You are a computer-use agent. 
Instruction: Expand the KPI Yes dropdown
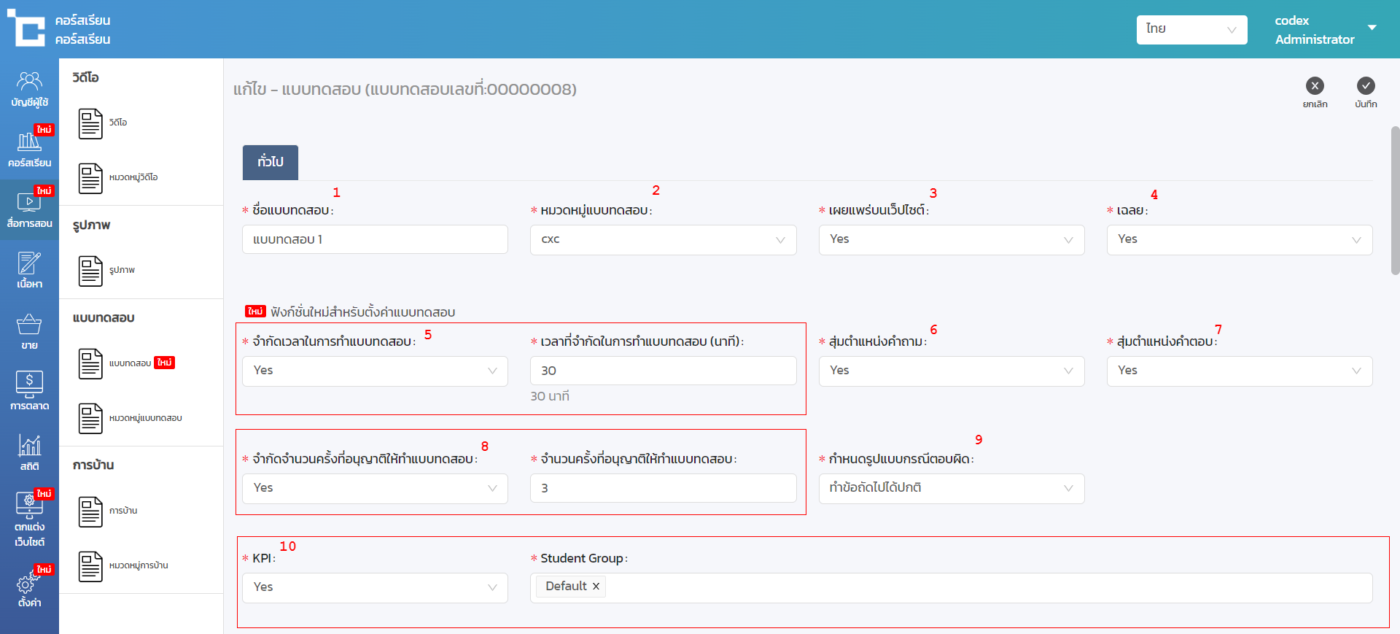[374, 587]
